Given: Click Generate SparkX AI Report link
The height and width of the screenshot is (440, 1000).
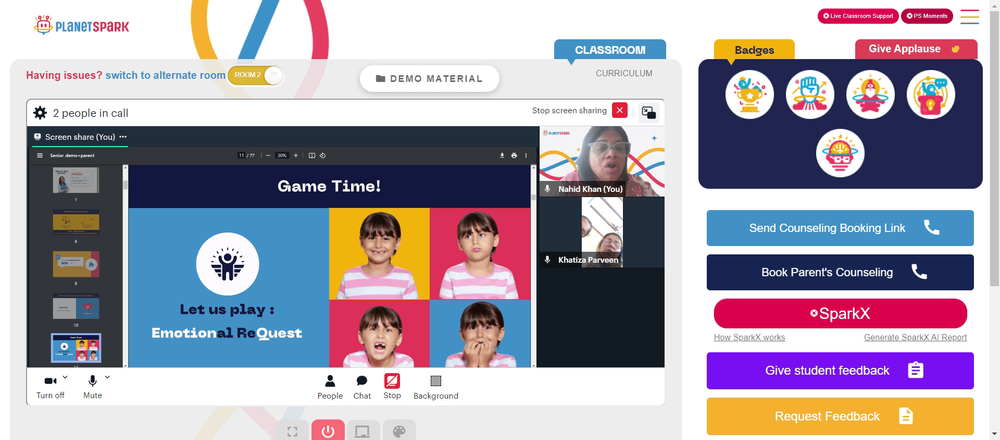Looking at the screenshot, I should pyautogui.click(x=915, y=337).
